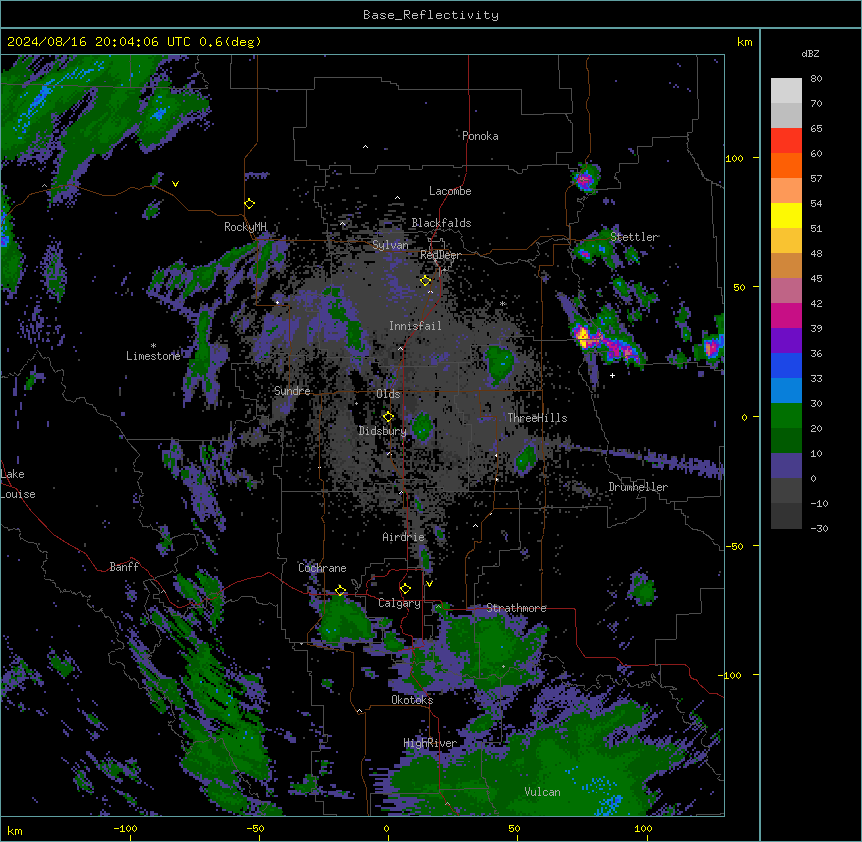This screenshot has width=862, height=842.
Task: Click the Calgary city label
Action: click(x=399, y=603)
